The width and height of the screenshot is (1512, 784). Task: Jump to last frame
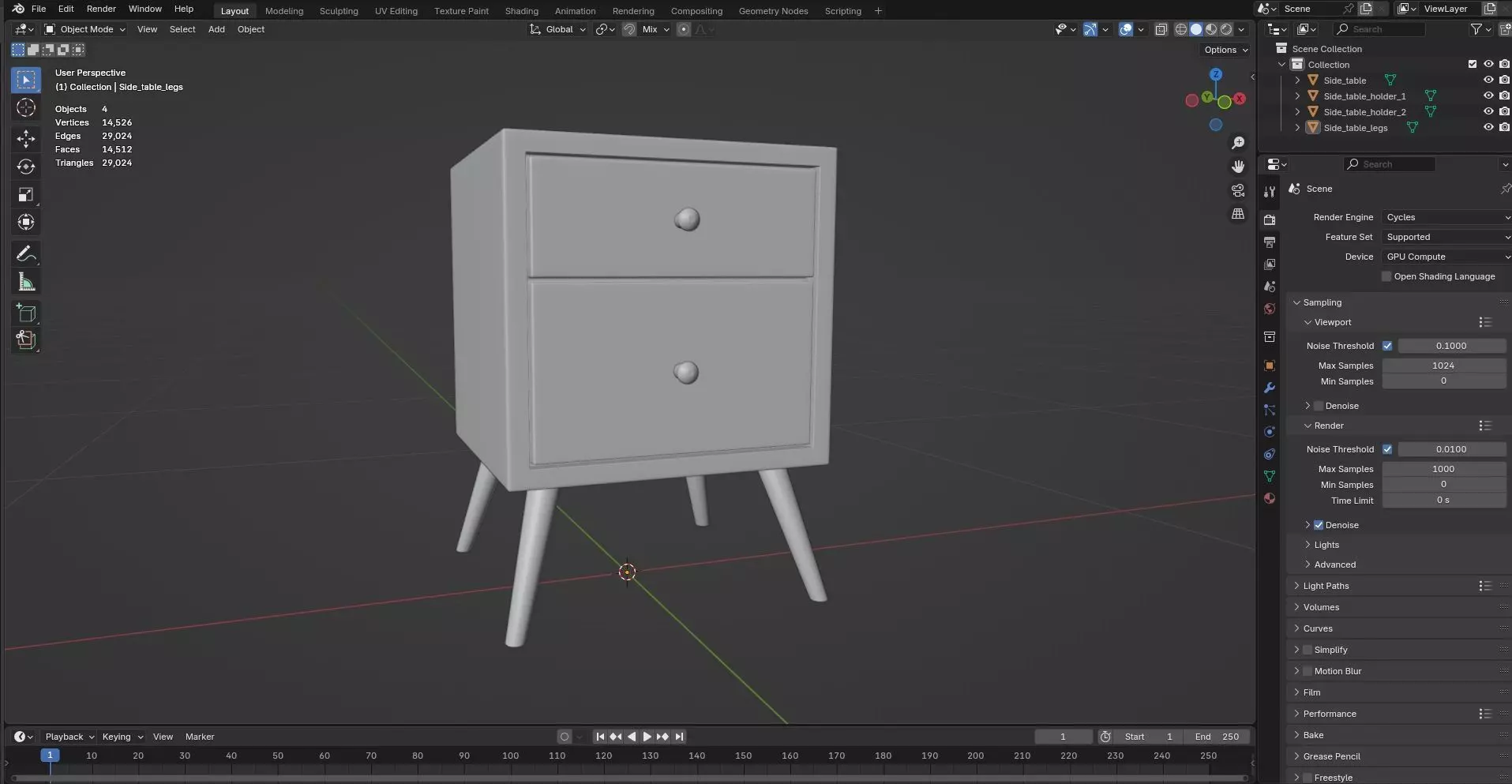pos(679,737)
